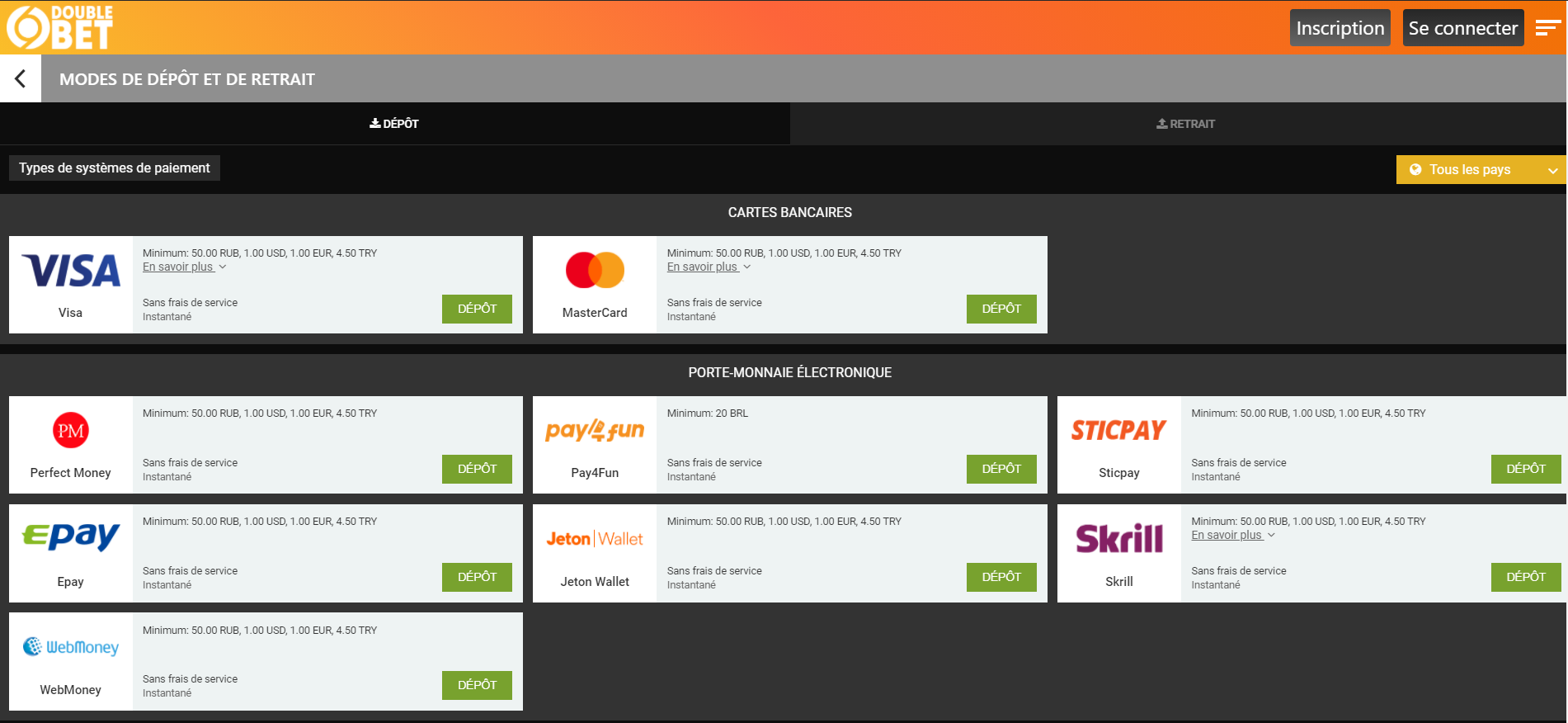Click DÉPÔT button for MasterCard
Screen dimensions: 1568x723
(x=1001, y=309)
